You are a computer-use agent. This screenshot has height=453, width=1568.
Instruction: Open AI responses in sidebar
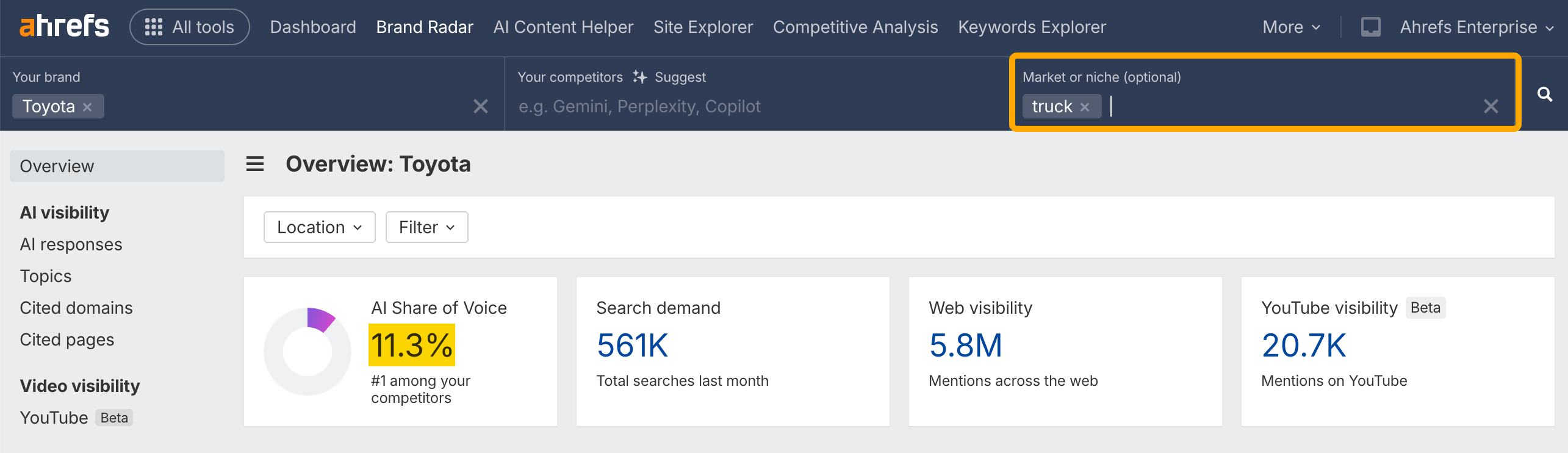click(x=71, y=244)
